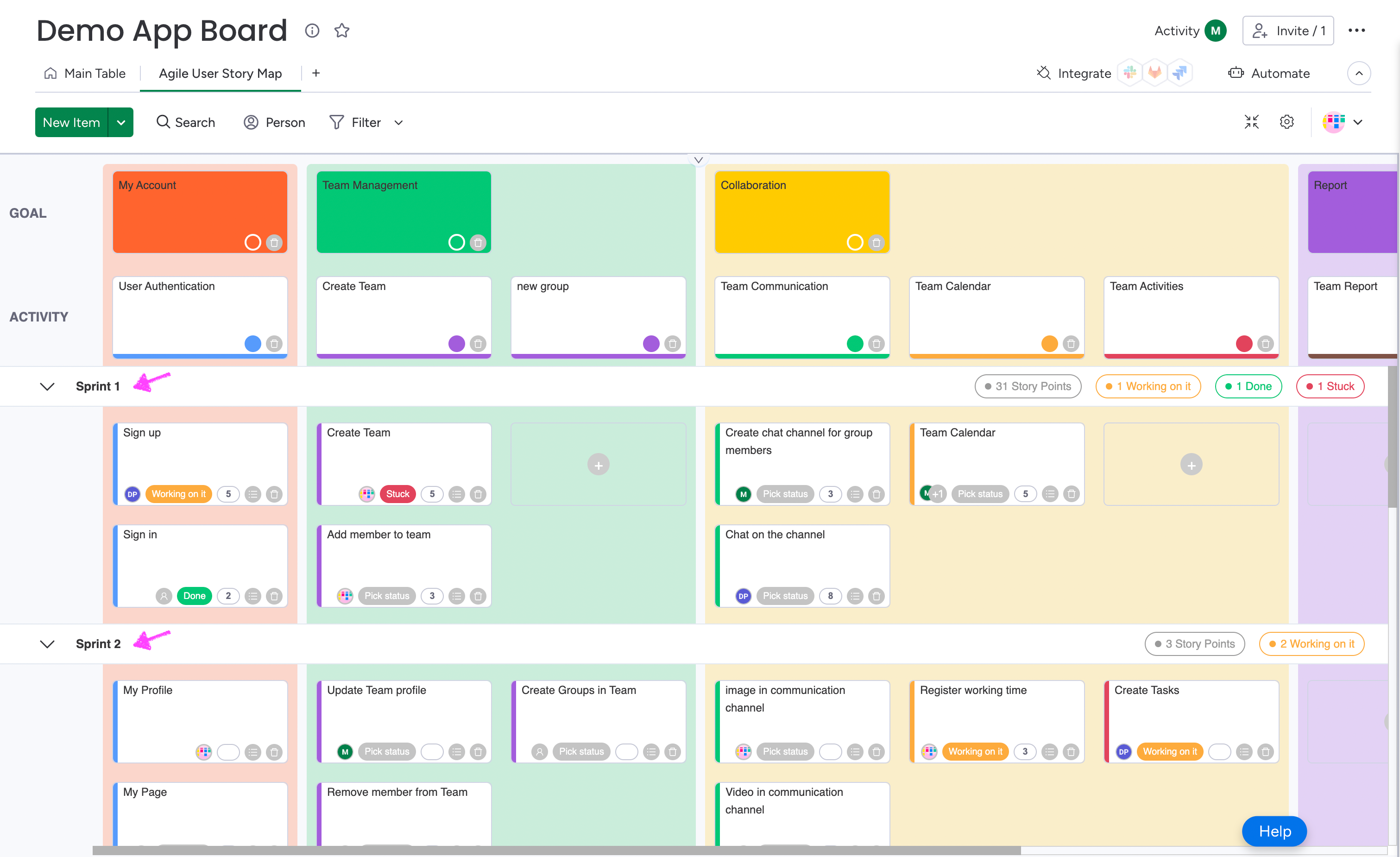This screenshot has height=857, width=1400.
Task: Click the collapse view arrows icon
Action: [x=1251, y=122]
